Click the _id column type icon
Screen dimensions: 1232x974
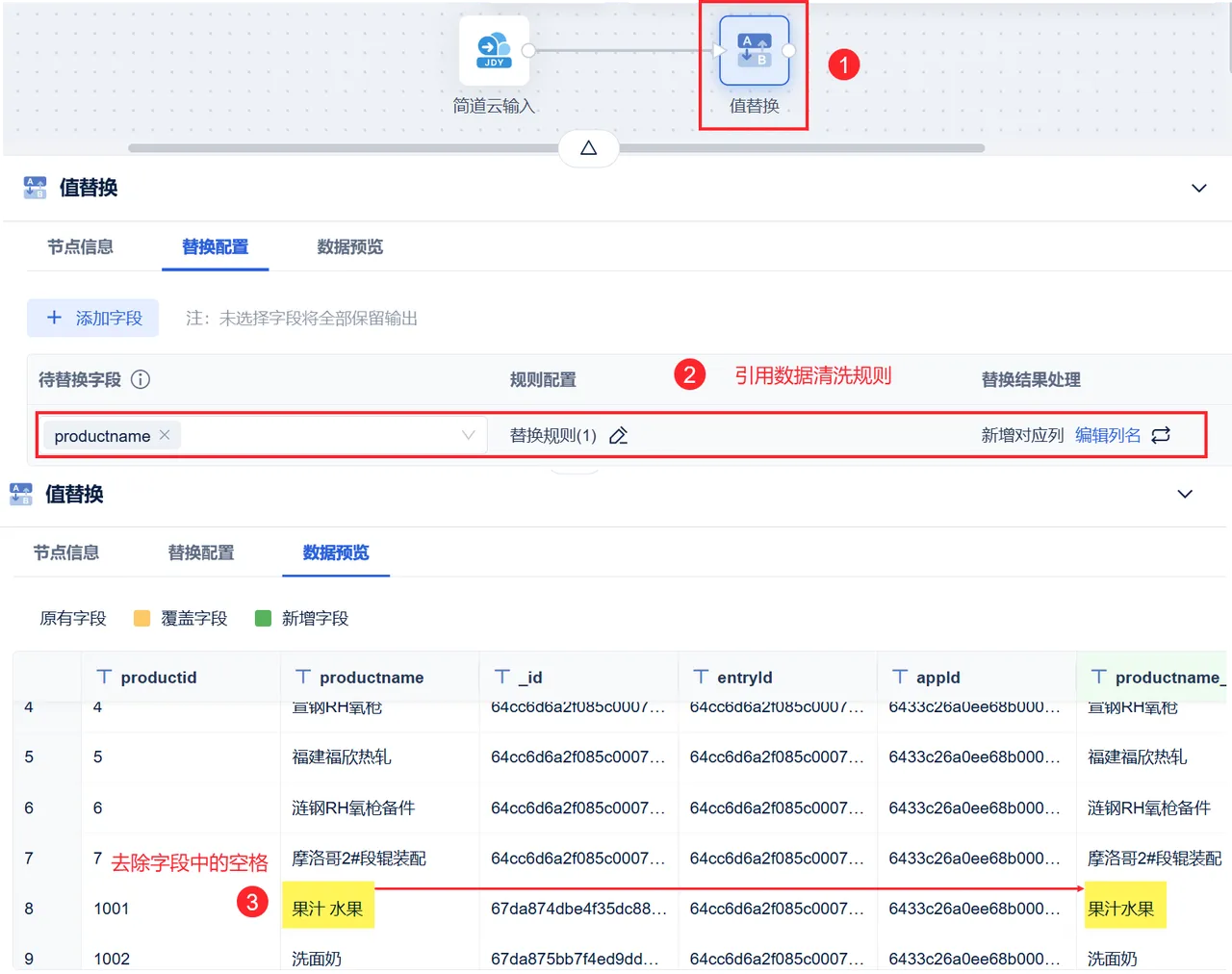(501, 677)
